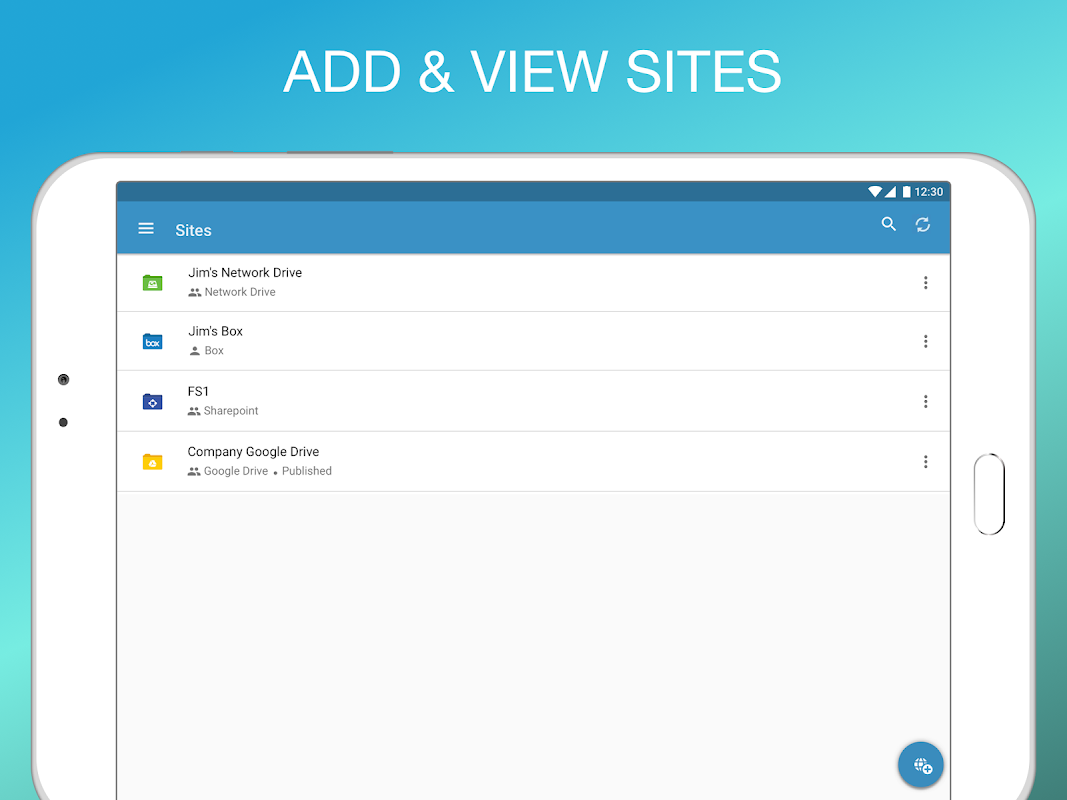The height and width of the screenshot is (800, 1067).
Task: Open overflow menu for Company Google Drive
Action: click(925, 462)
